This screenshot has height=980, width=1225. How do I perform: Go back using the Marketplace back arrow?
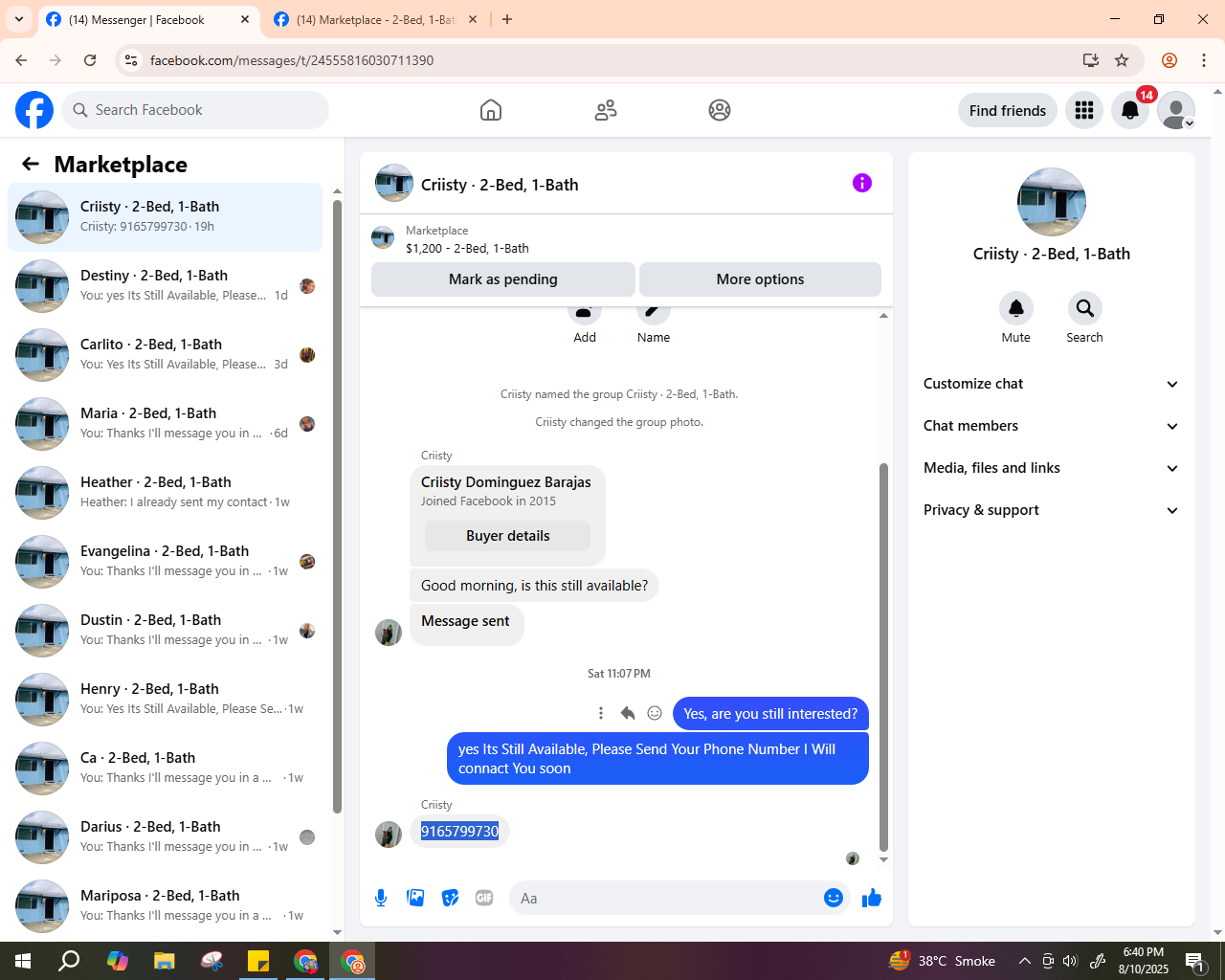click(x=31, y=164)
